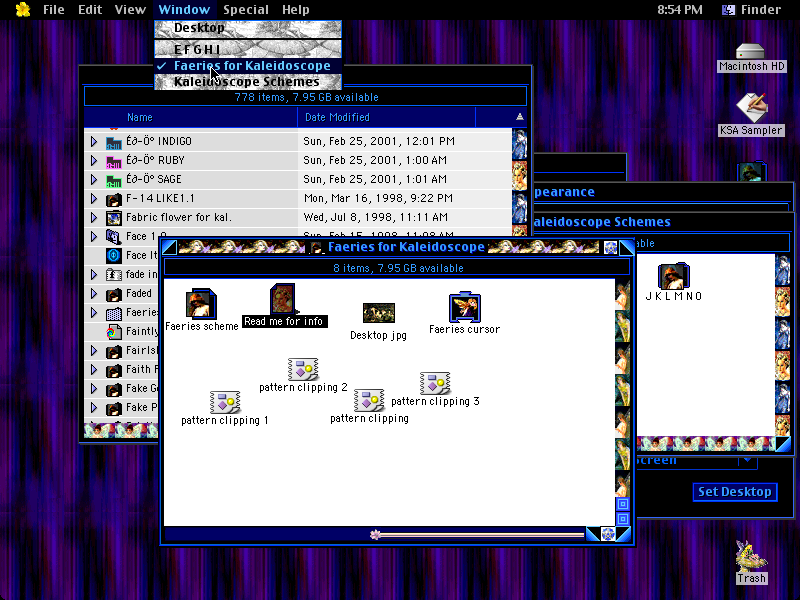This screenshot has width=800, height=600.
Task: Open the View menu
Action: [x=130, y=10]
